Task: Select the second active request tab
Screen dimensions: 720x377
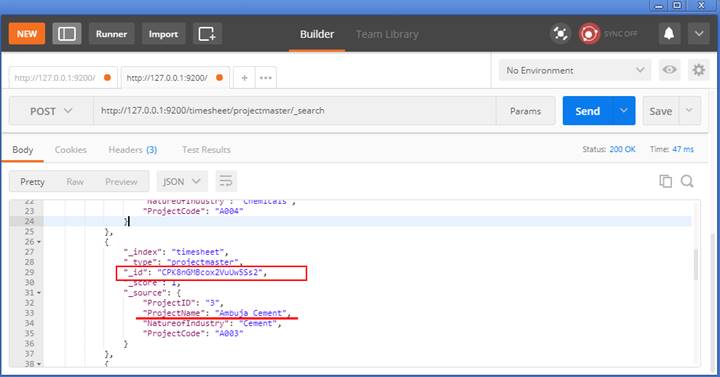Action: coord(175,78)
